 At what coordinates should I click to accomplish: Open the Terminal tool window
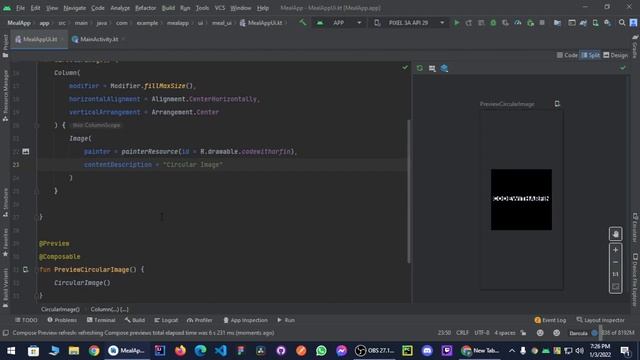coord(101,320)
